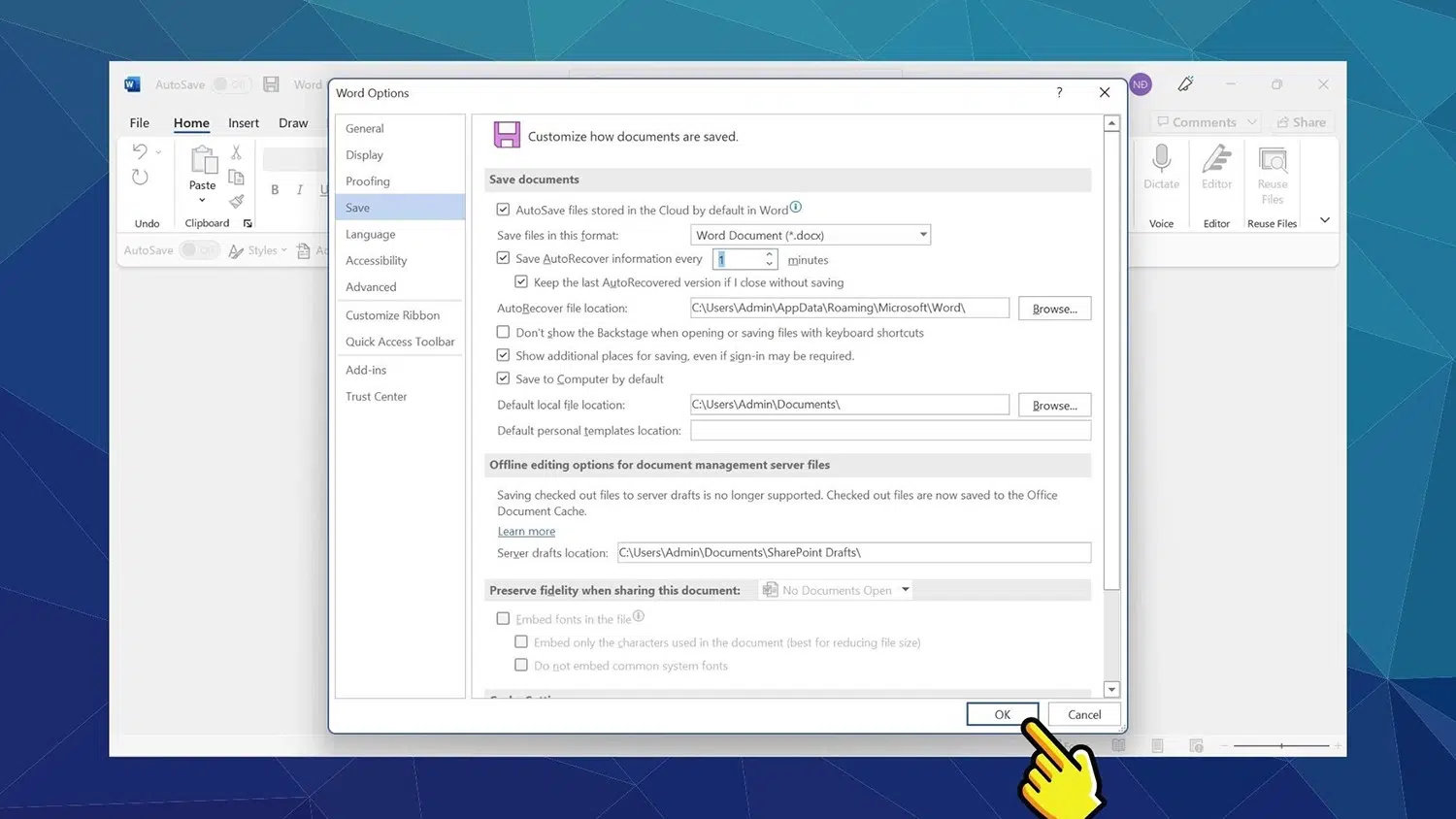Cancel the Word Options dialog

pyautogui.click(x=1084, y=714)
